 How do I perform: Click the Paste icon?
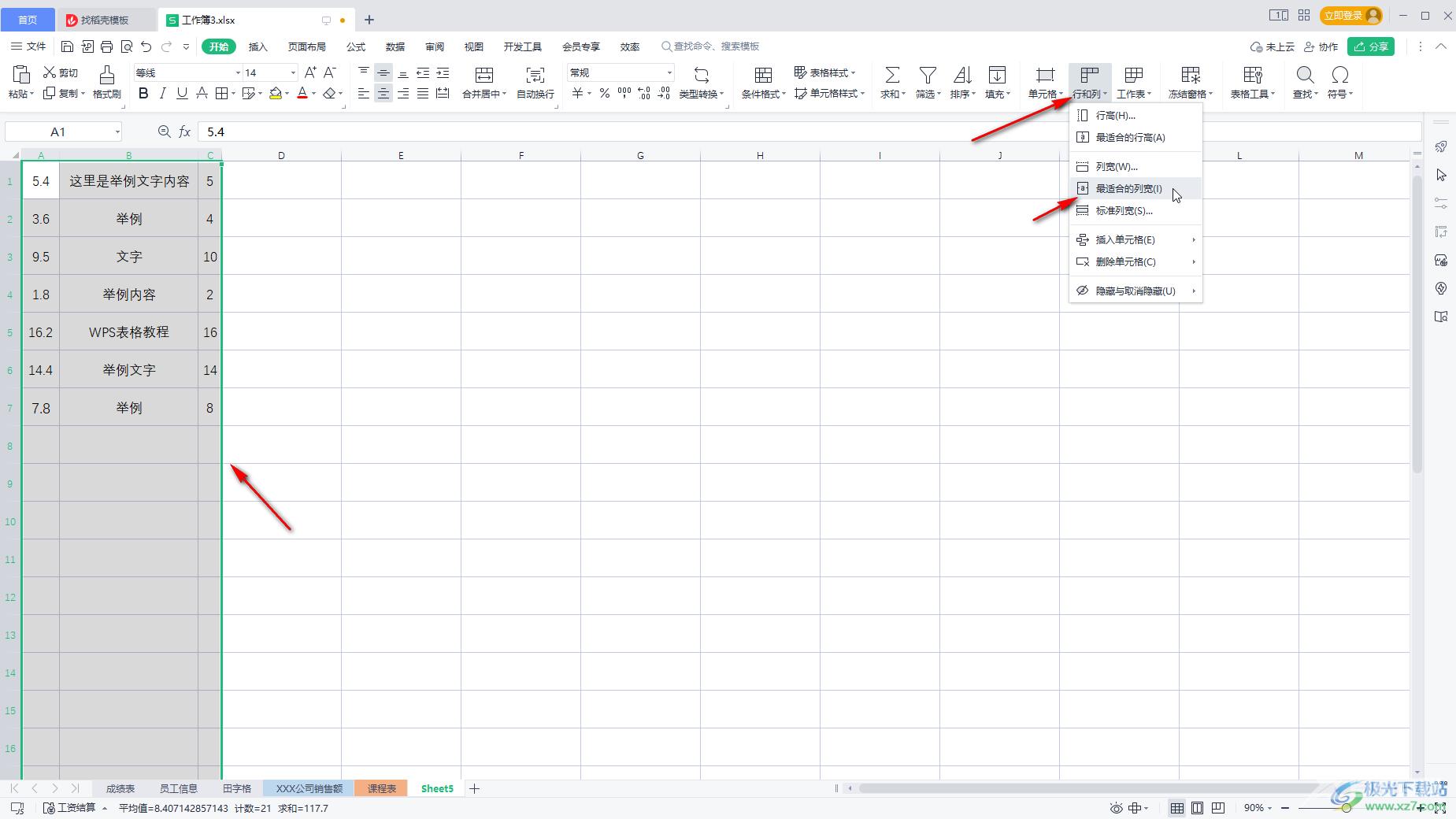(21, 75)
